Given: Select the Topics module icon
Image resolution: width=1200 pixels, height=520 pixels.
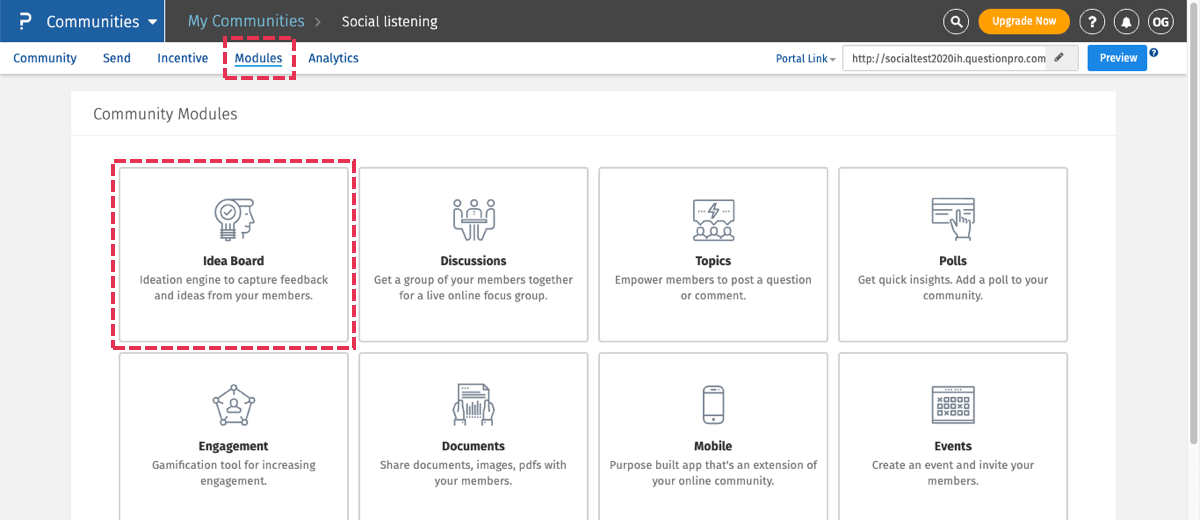Looking at the screenshot, I should point(713,219).
